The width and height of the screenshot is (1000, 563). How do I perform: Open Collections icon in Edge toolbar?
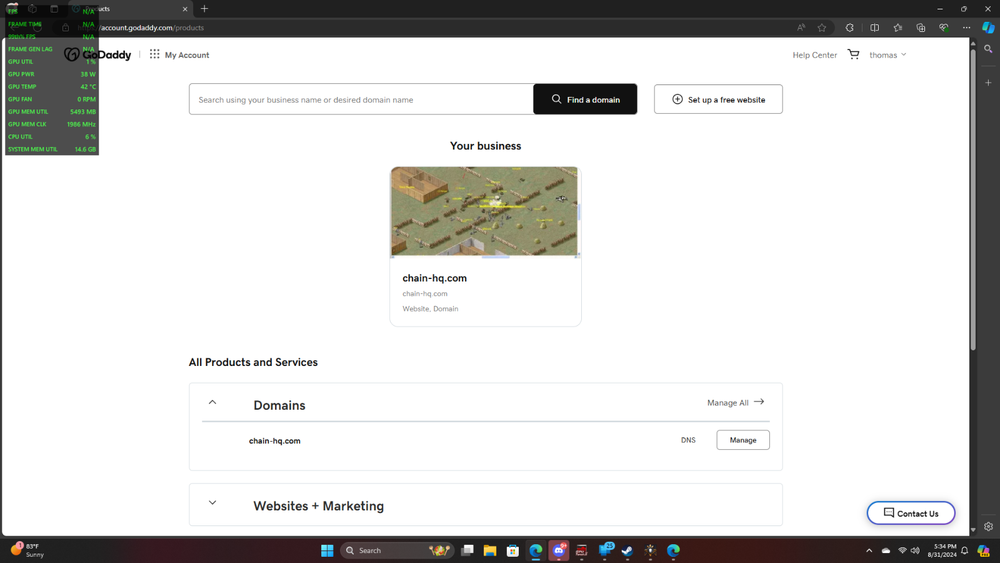pyautogui.click(x=921, y=27)
